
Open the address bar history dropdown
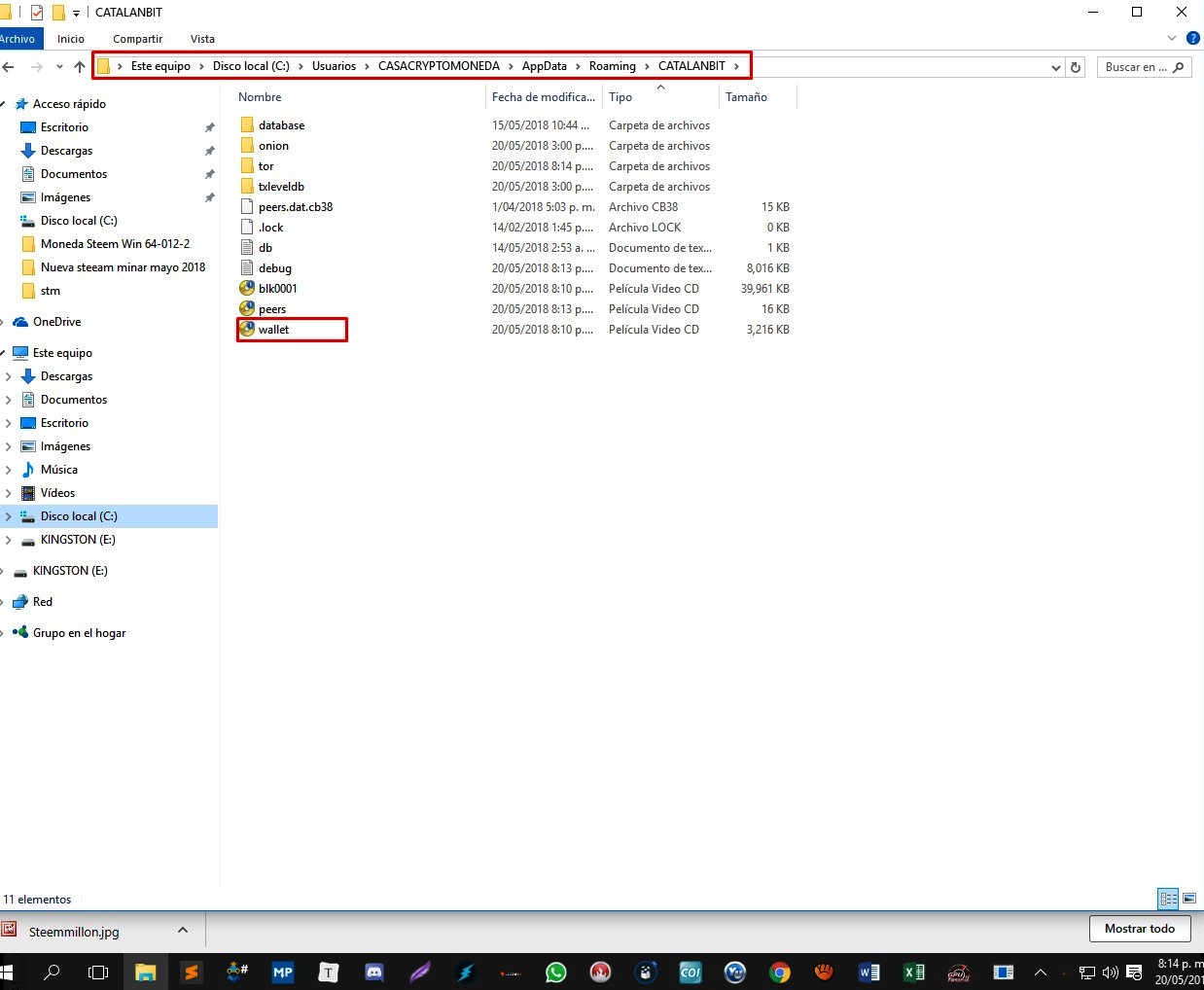pyautogui.click(x=1056, y=67)
